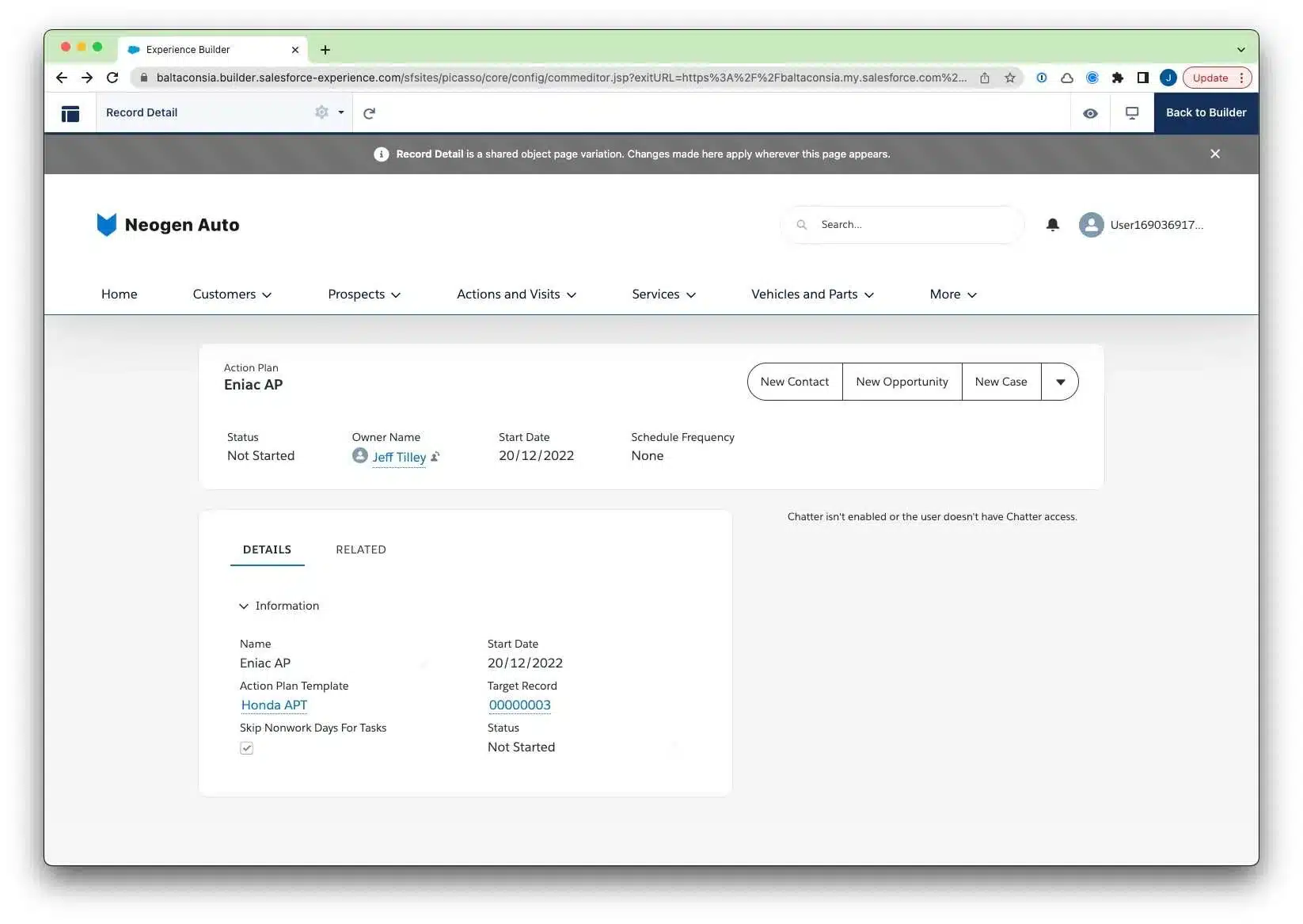Viewport: 1303px width, 924px height.
Task: Open the Honda APT template link
Action: (x=274, y=705)
